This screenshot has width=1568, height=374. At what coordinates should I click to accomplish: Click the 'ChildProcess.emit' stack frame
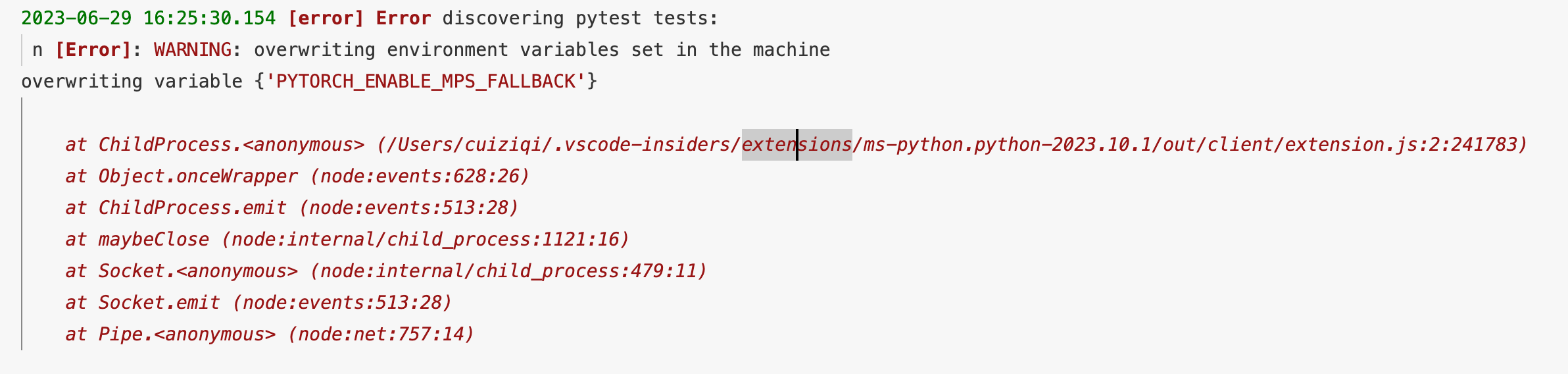pyautogui.click(x=192, y=208)
